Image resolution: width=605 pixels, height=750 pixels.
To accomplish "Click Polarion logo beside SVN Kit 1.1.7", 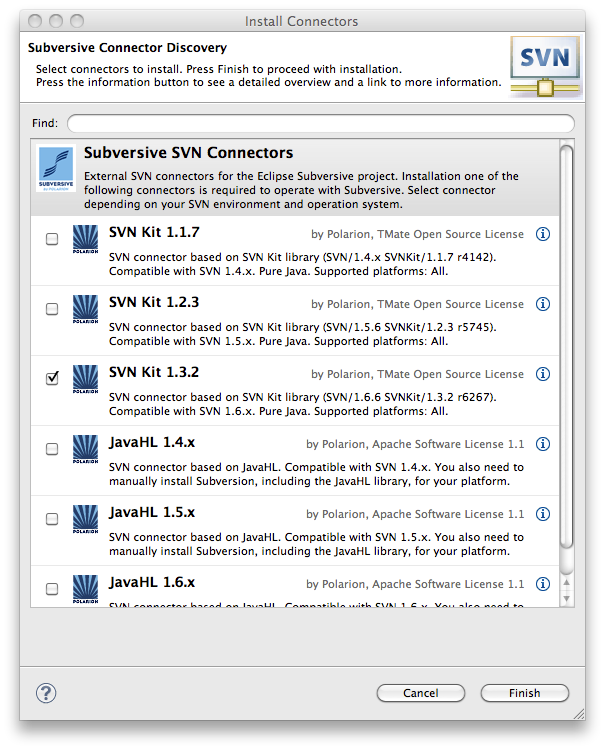I will click(x=85, y=239).
